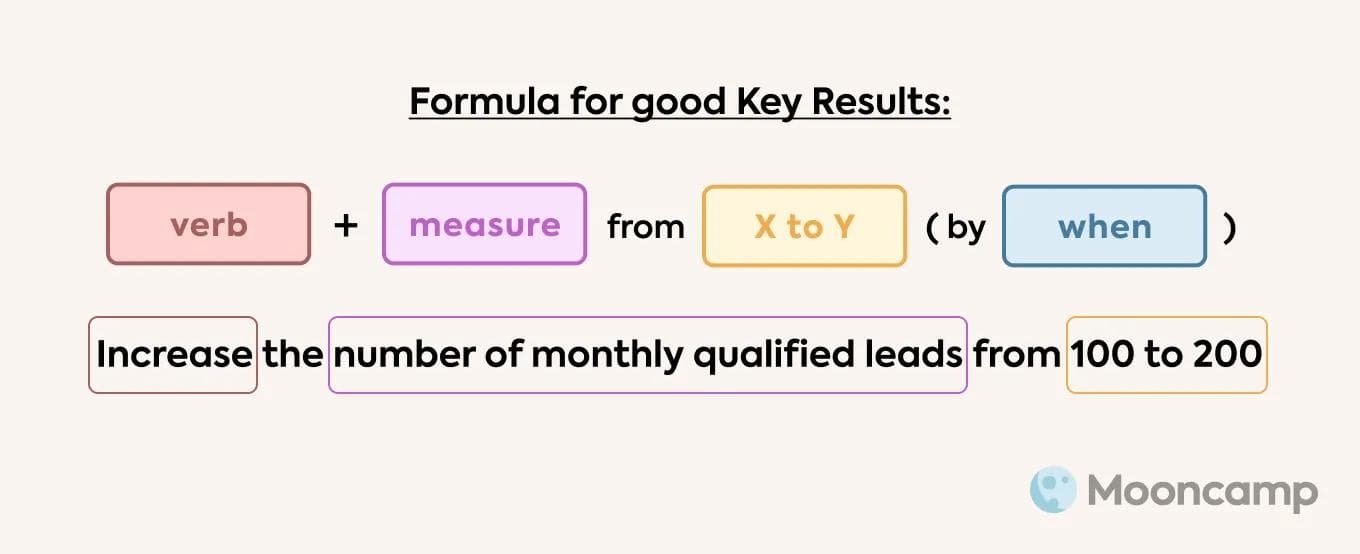
Task: Click the closing parenthesis after "when"
Action: pyautogui.click(x=1229, y=228)
